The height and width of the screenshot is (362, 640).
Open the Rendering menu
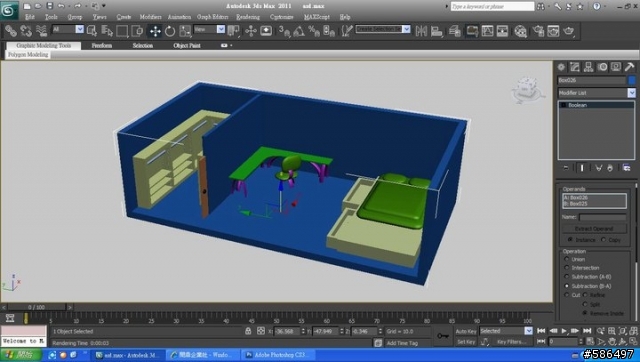pyautogui.click(x=248, y=17)
